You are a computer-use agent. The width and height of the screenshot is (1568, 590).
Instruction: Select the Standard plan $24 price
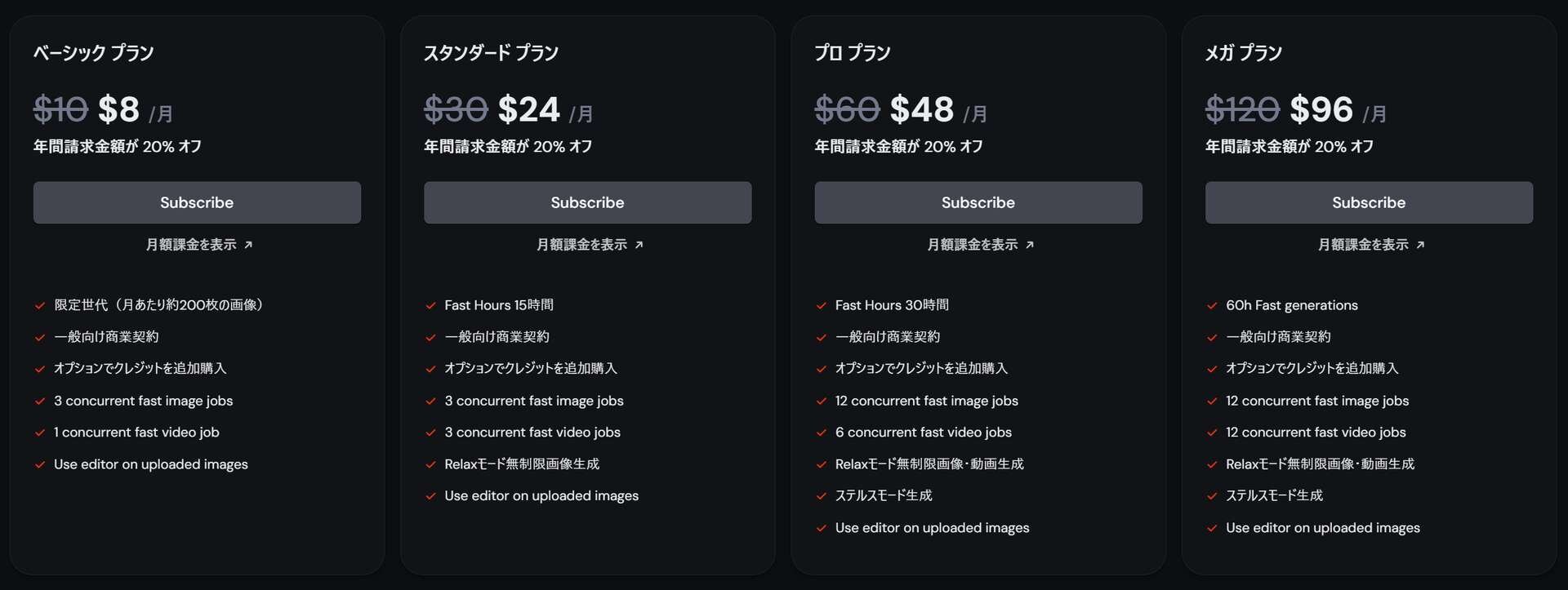coord(528,109)
